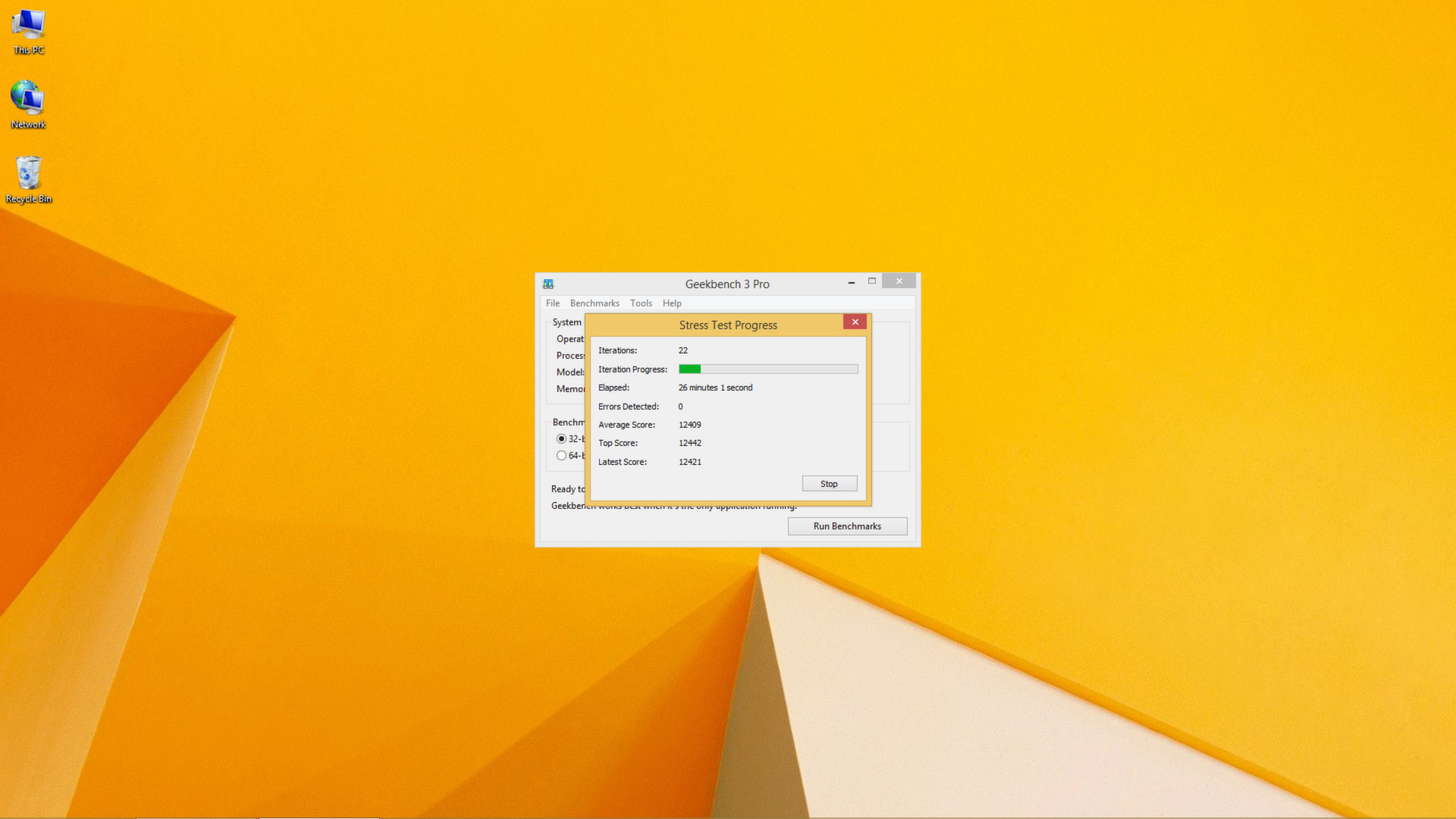Open the Tools menu
The height and width of the screenshot is (819, 1456).
(x=641, y=303)
